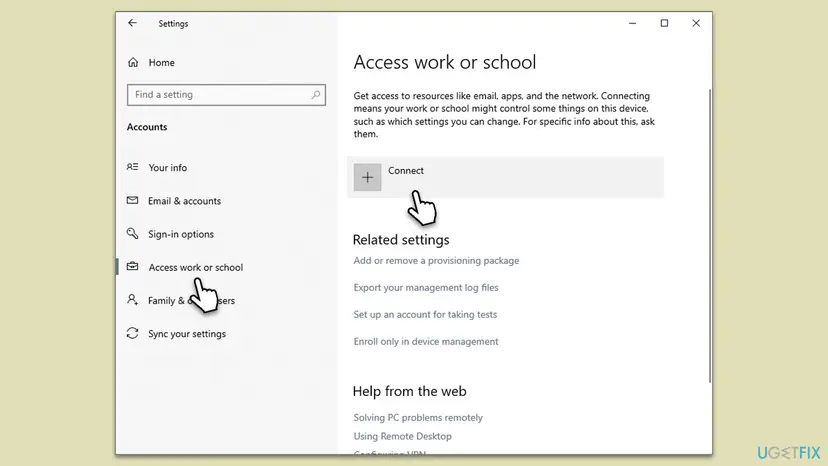Open Access work or school section
Image resolution: width=828 pixels, height=466 pixels.
pos(195,267)
